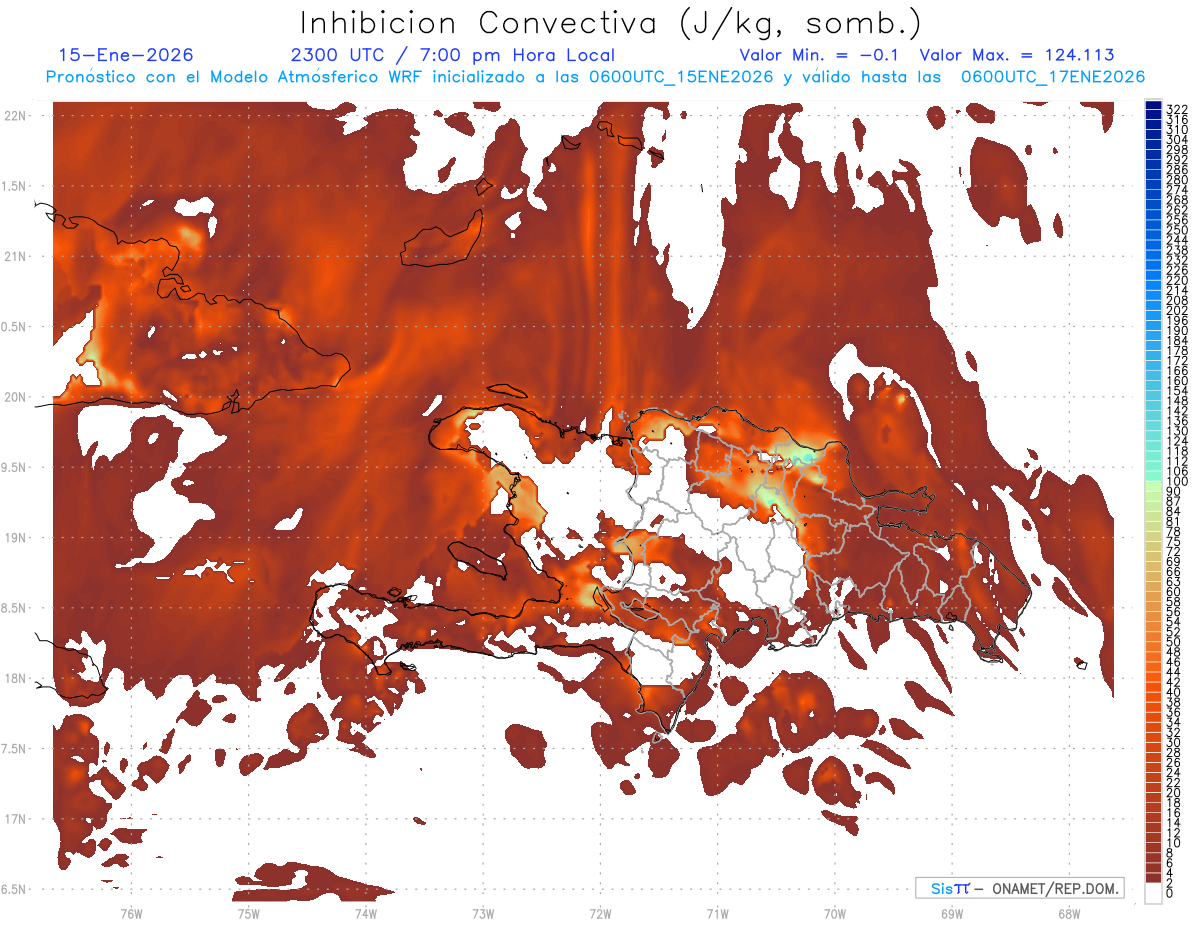Click the "68W" longitude label

1069,913
